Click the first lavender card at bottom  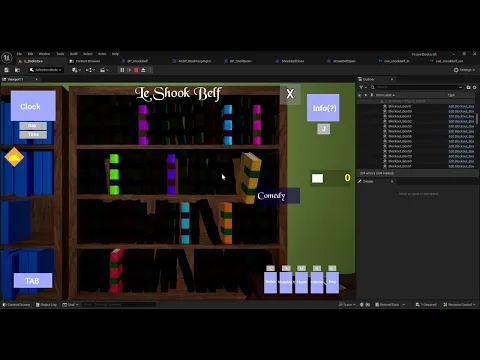pyautogui.click(x=270, y=282)
